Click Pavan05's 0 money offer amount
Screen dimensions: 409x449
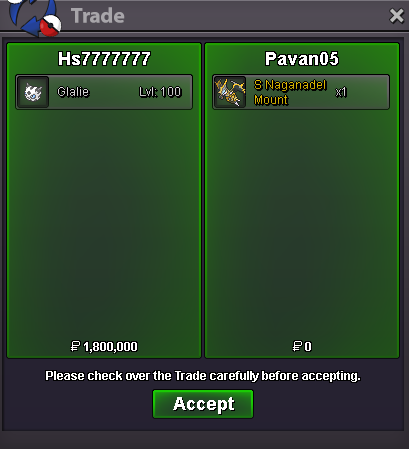click(x=308, y=347)
